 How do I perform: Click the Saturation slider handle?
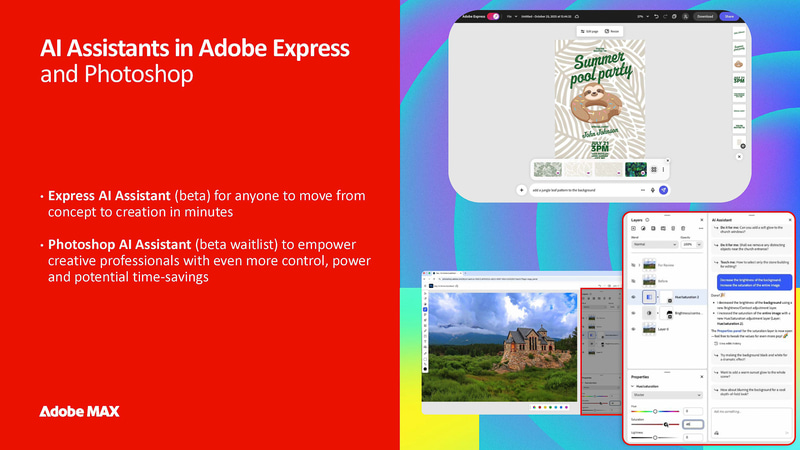pyautogui.click(x=666, y=424)
